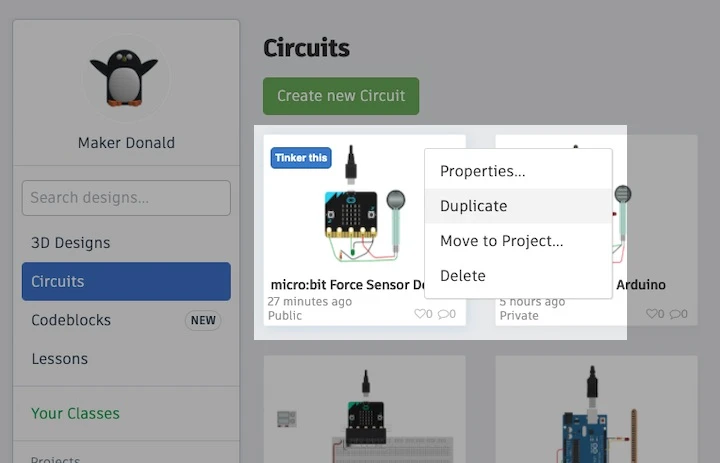720x463 pixels.
Task: Click the NEW badge beside Codeblocks
Action: (x=203, y=320)
